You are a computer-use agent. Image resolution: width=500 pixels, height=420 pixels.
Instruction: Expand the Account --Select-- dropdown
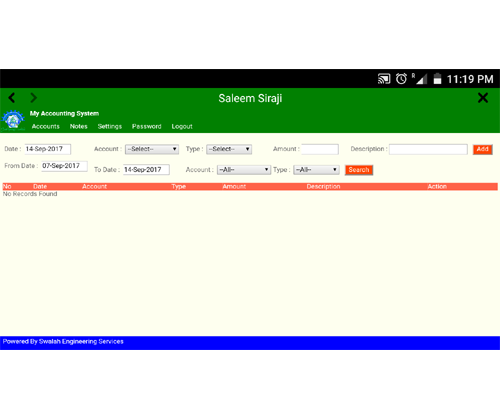[152, 149]
